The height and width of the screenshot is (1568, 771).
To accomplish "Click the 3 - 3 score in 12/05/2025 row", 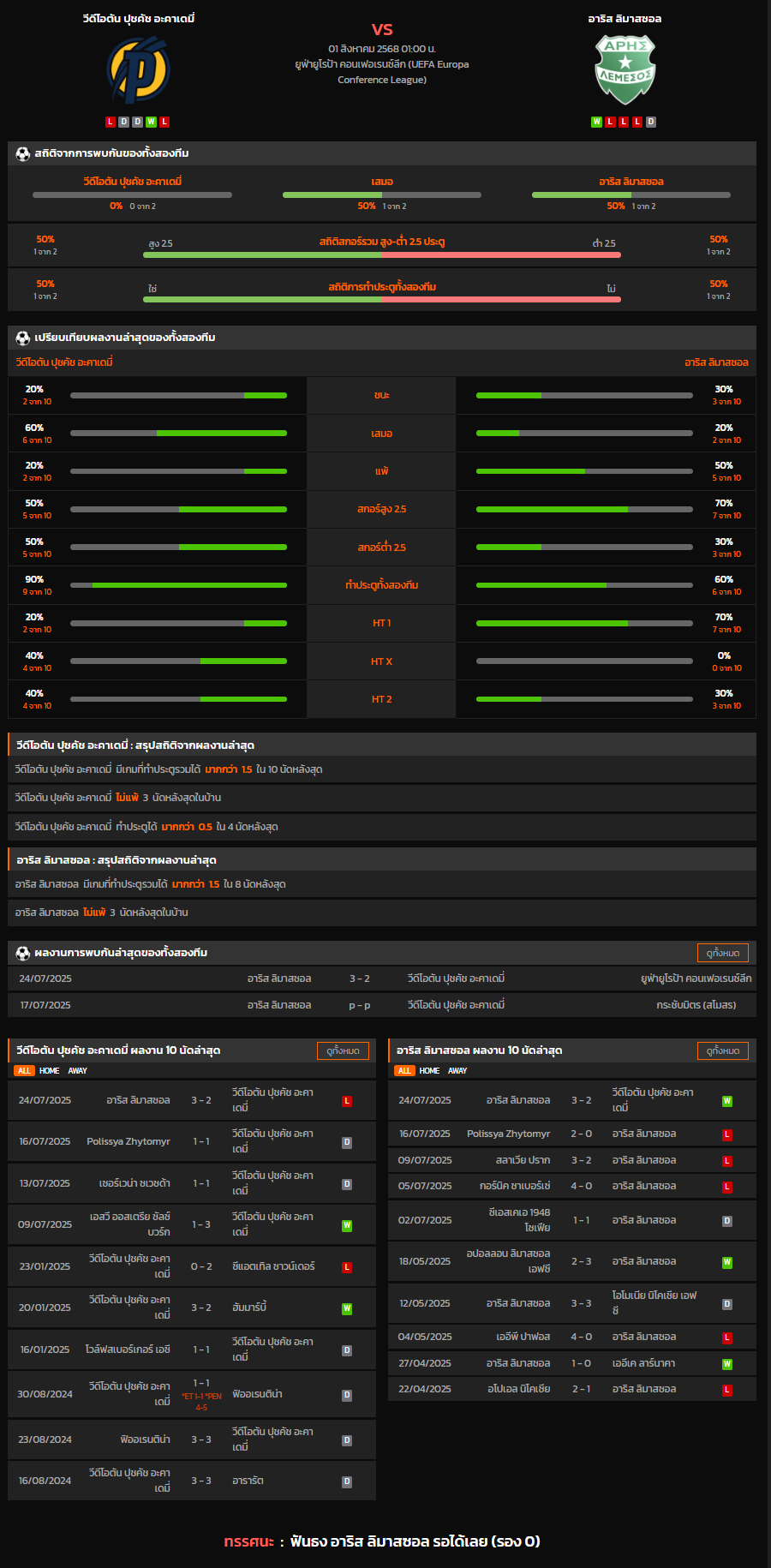I will (582, 1303).
